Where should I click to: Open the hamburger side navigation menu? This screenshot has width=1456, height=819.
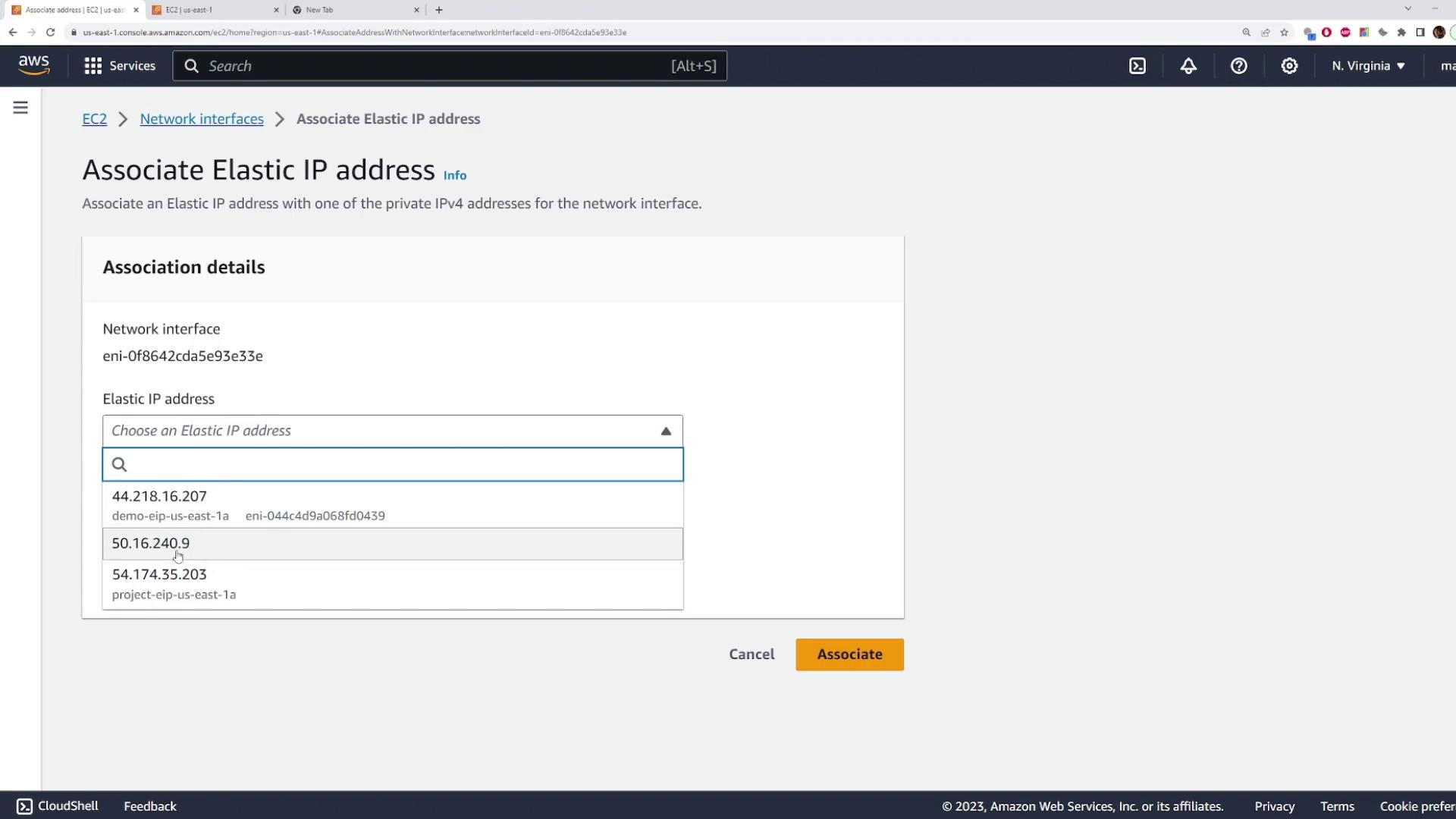20,108
